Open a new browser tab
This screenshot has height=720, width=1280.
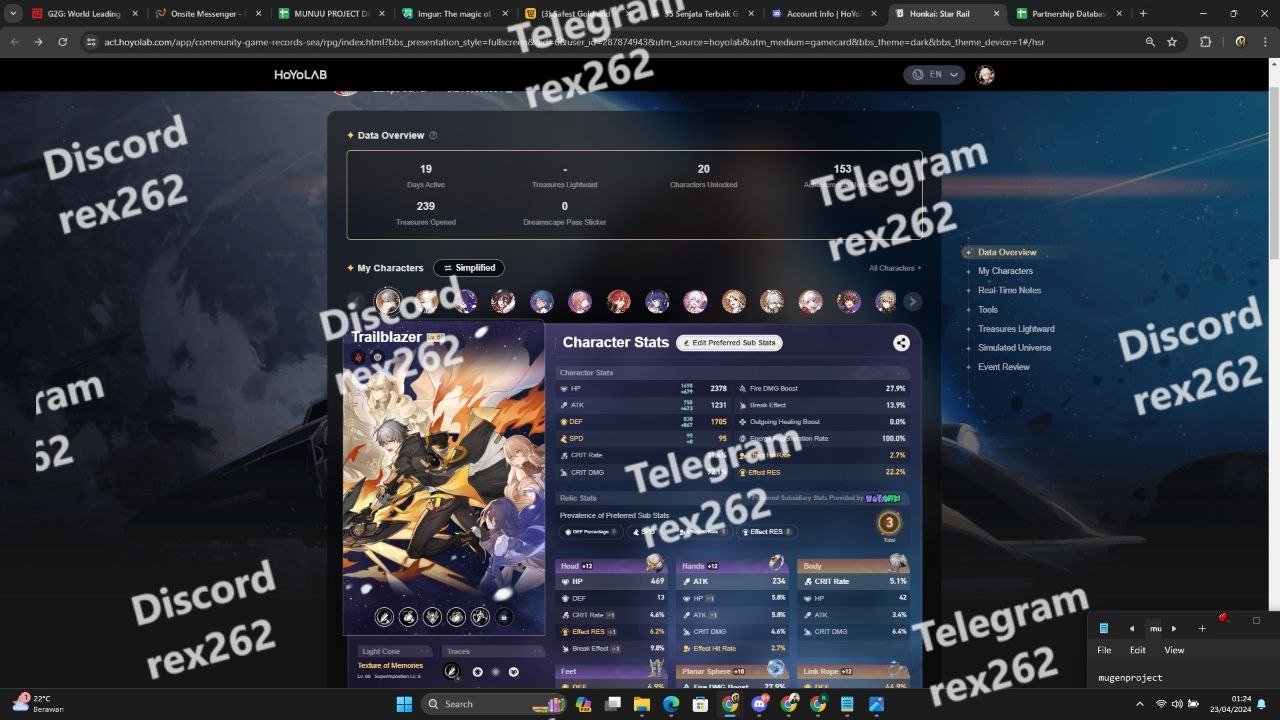[1143, 14]
